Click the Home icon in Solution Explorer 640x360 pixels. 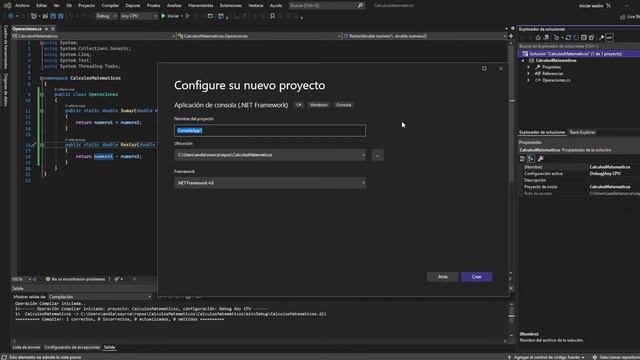(x=538, y=38)
